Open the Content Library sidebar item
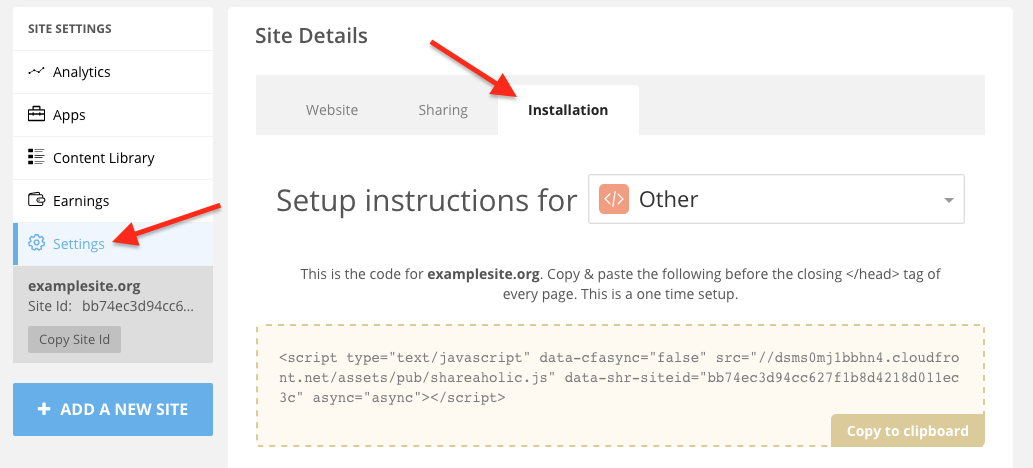 [113, 158]
